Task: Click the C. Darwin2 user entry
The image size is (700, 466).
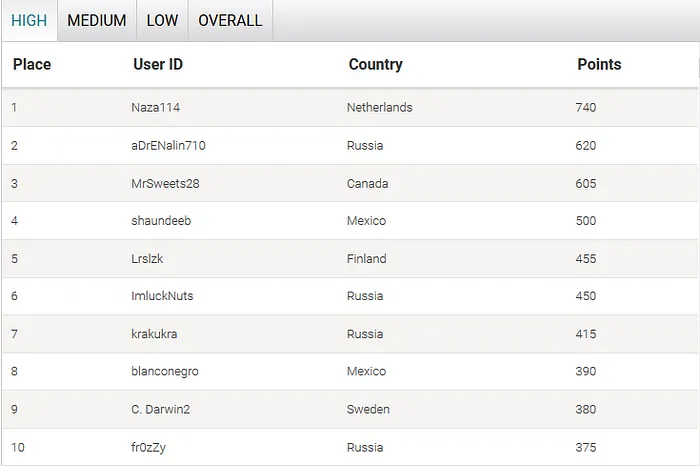Action: [x=160, y=409]
